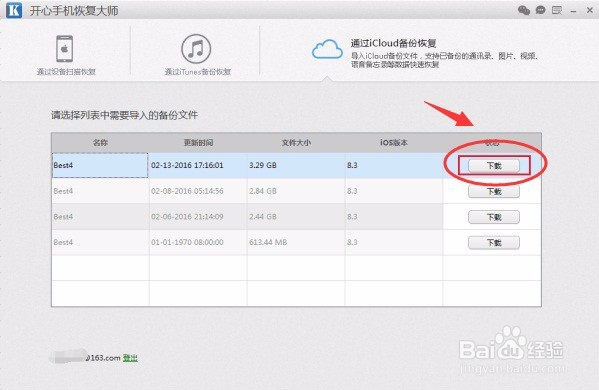Click the 开心手机恢复大师 window title

click(74, 10)
